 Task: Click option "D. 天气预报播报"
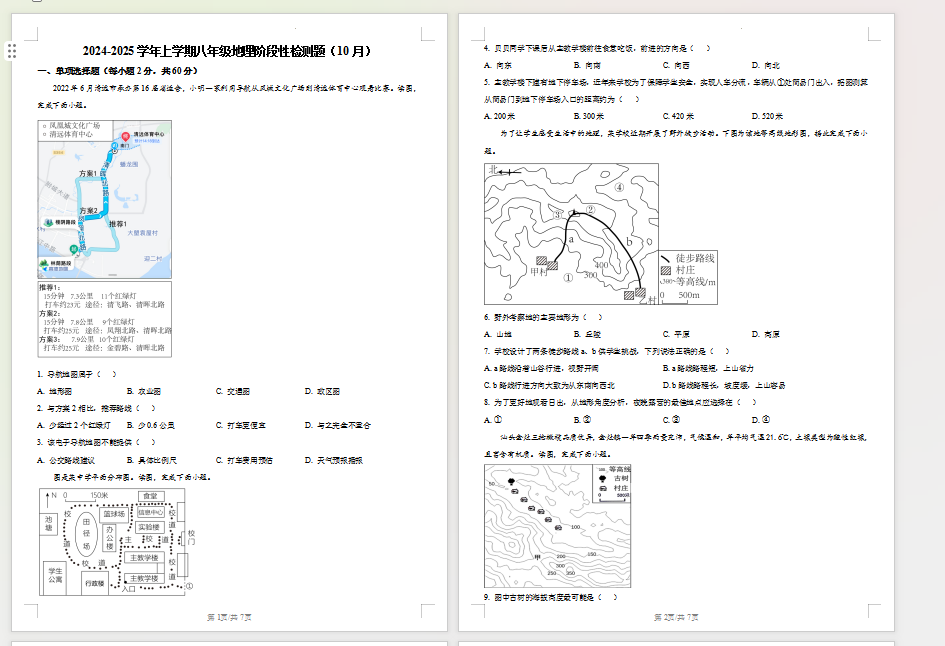(x=334, y=460)
